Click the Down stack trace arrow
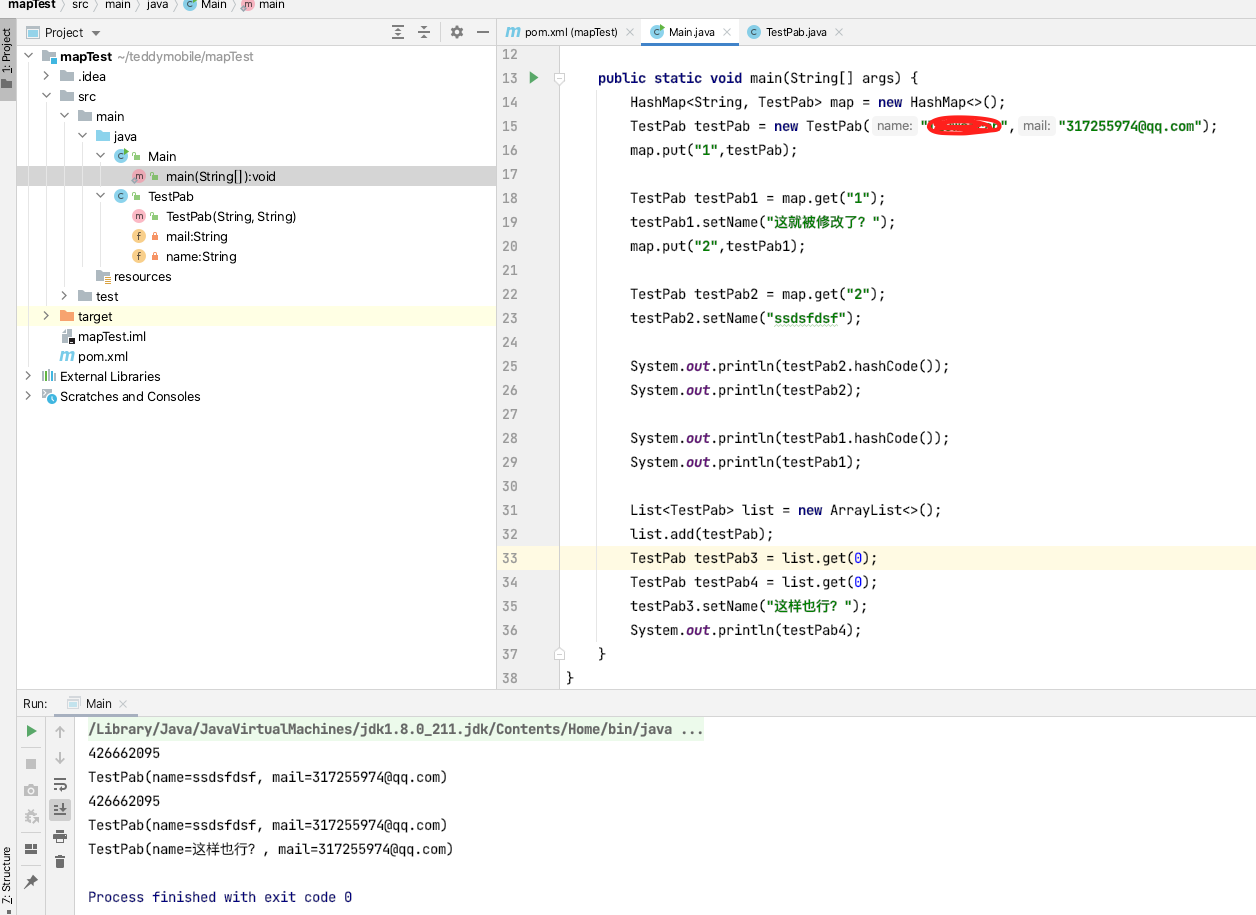 (x=60, y=758)
